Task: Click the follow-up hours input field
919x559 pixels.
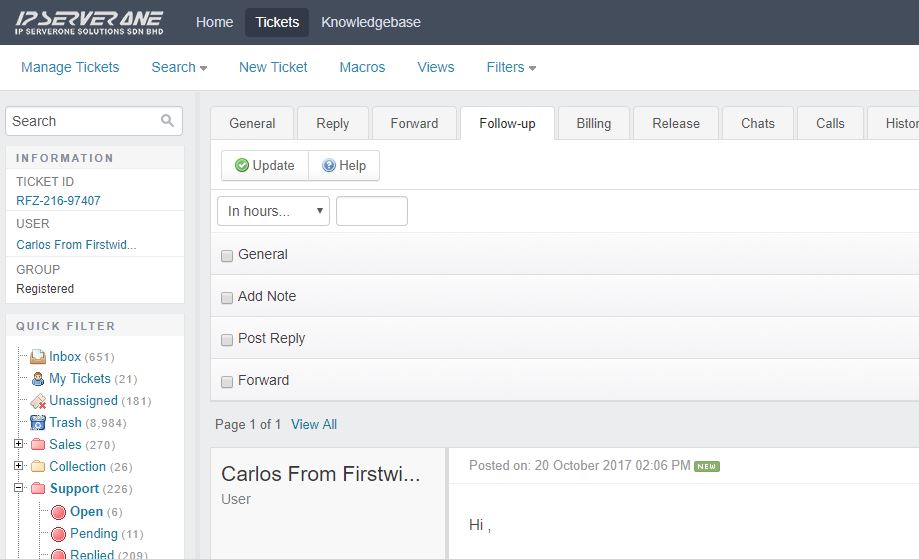Action: point(371,211)
